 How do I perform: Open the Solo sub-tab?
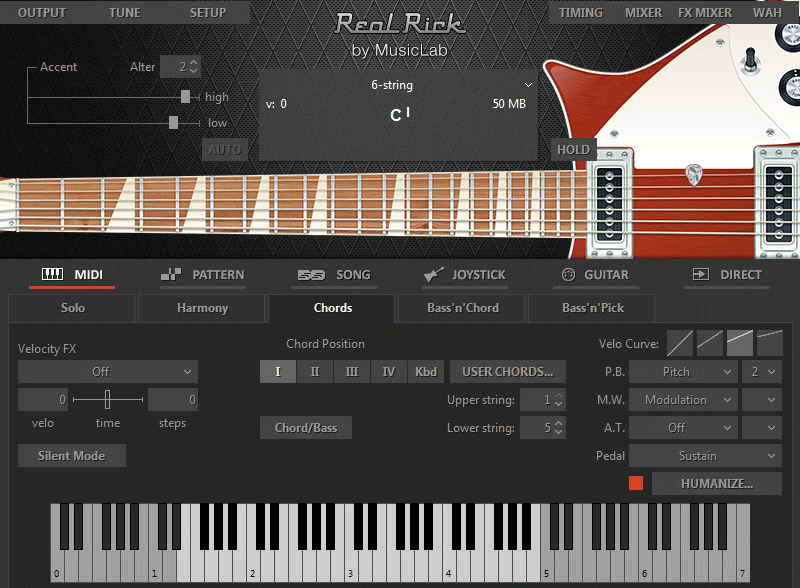72,308
